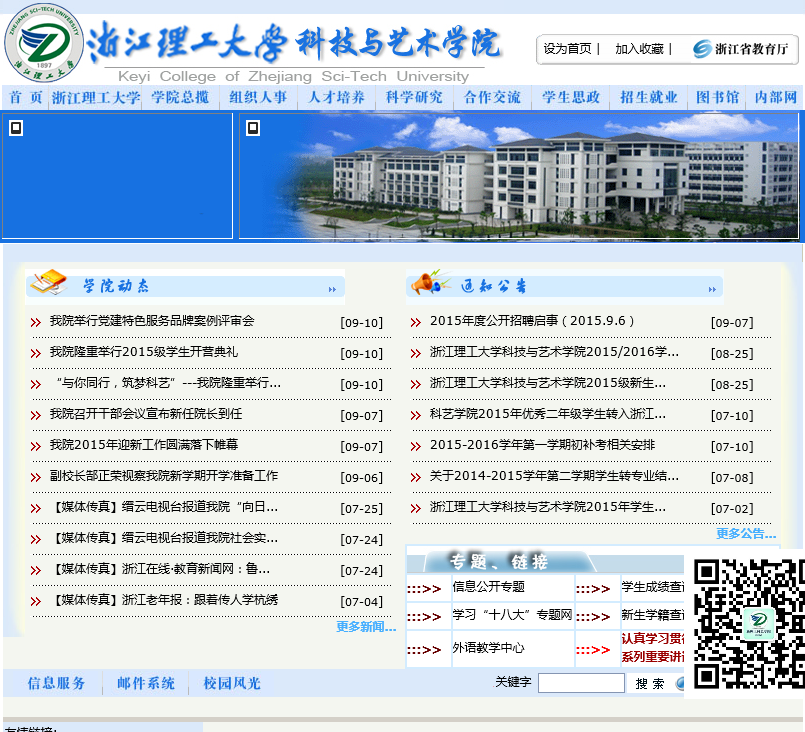Viewport: 805px width, 732px height.
Task: Click 设为首页 link
Action: tap(567, 49)
